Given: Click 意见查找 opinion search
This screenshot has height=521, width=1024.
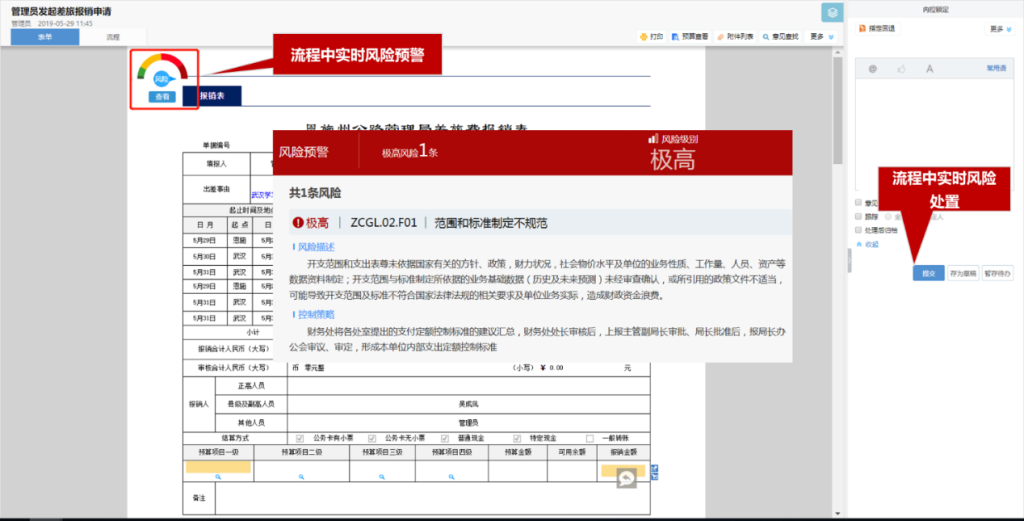Looking at the screenshot, I should 782,37.
